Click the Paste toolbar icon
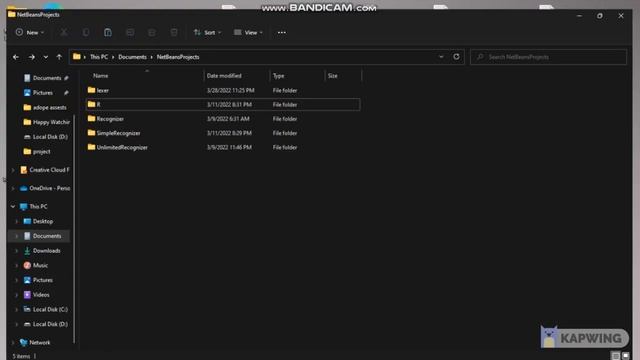640x360 pixels. (108, 32)
